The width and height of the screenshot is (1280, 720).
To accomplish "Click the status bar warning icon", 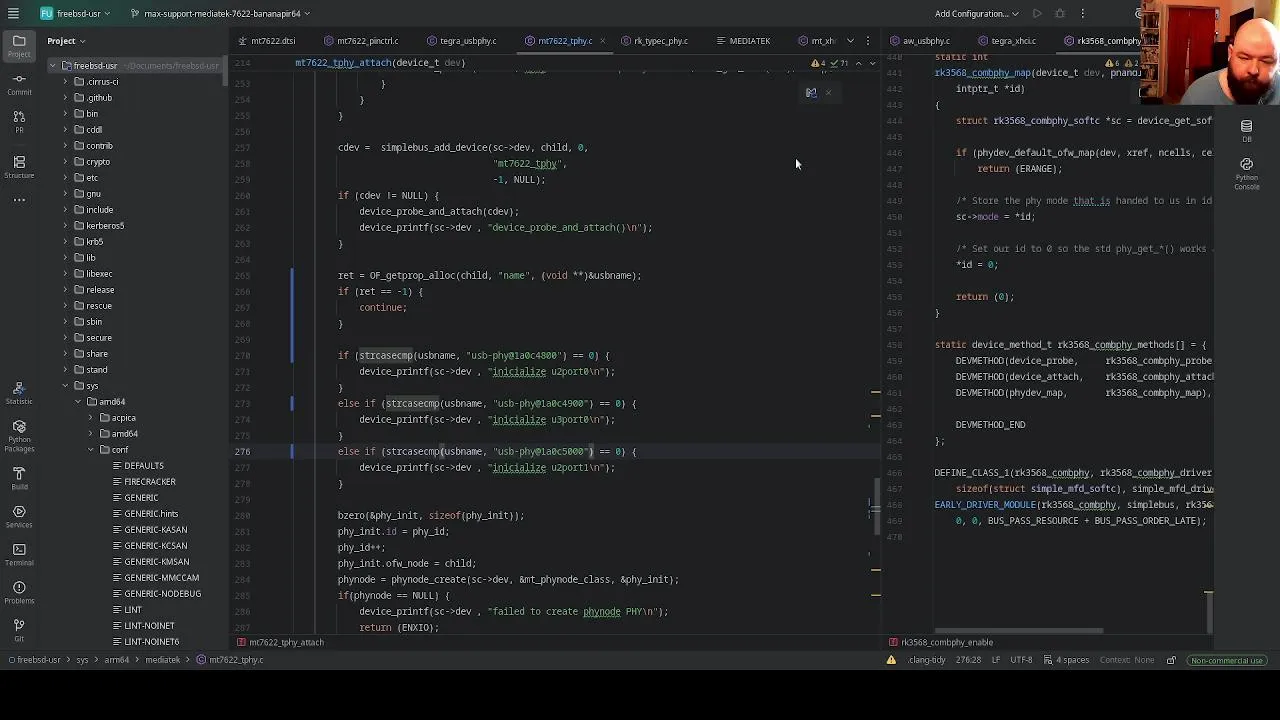I will pos(891,660).
